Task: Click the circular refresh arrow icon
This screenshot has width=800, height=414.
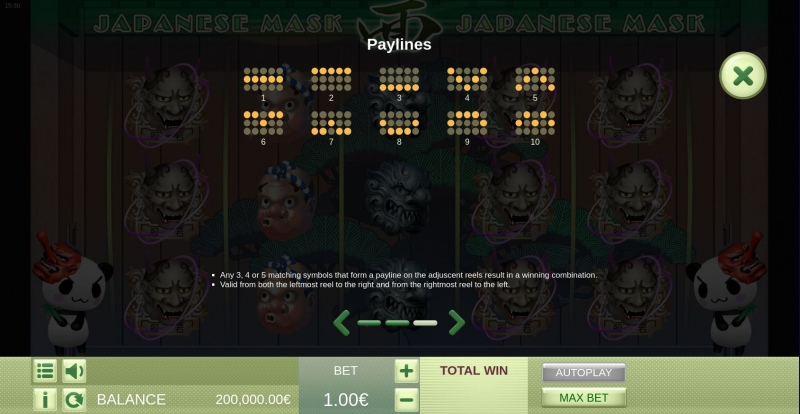Action: tap(74, 400)
